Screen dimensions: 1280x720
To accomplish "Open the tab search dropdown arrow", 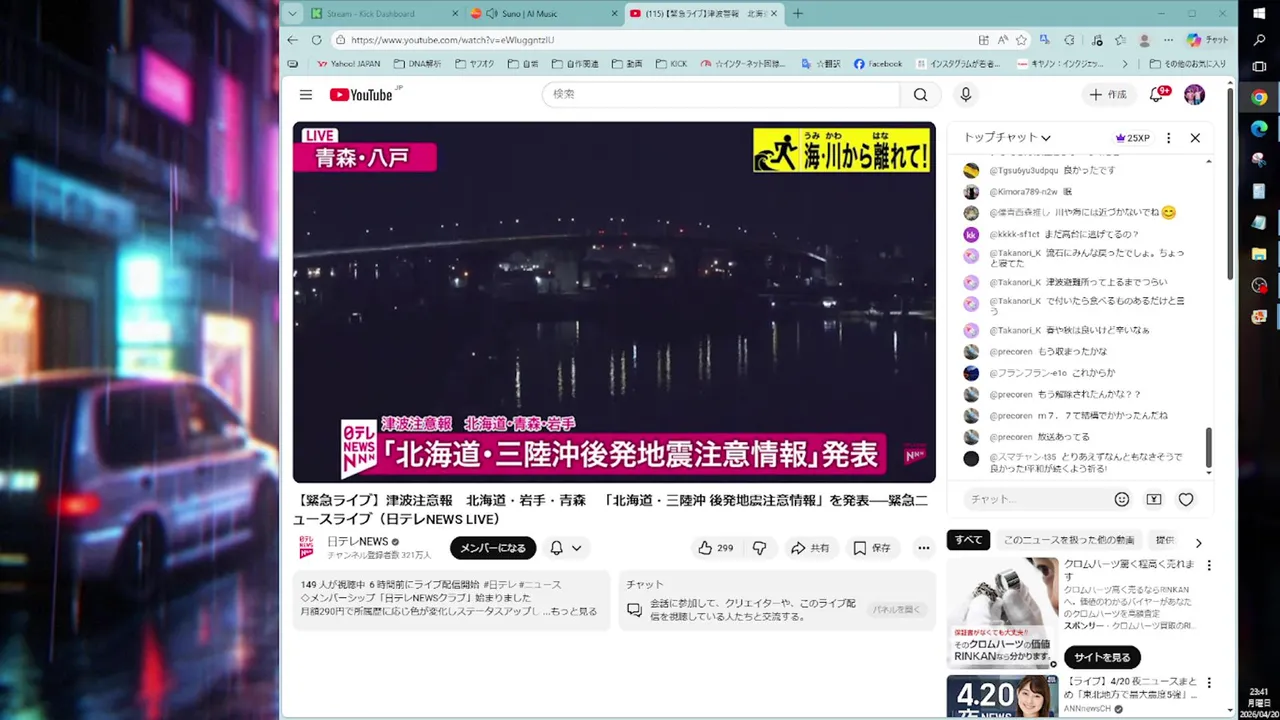I will [292, 13].
